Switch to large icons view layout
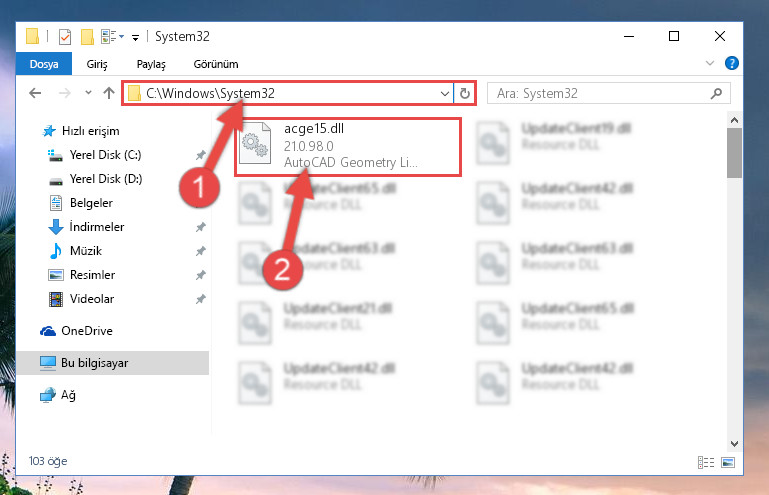Viewport: 769px width, 495px height. point(728,462)
